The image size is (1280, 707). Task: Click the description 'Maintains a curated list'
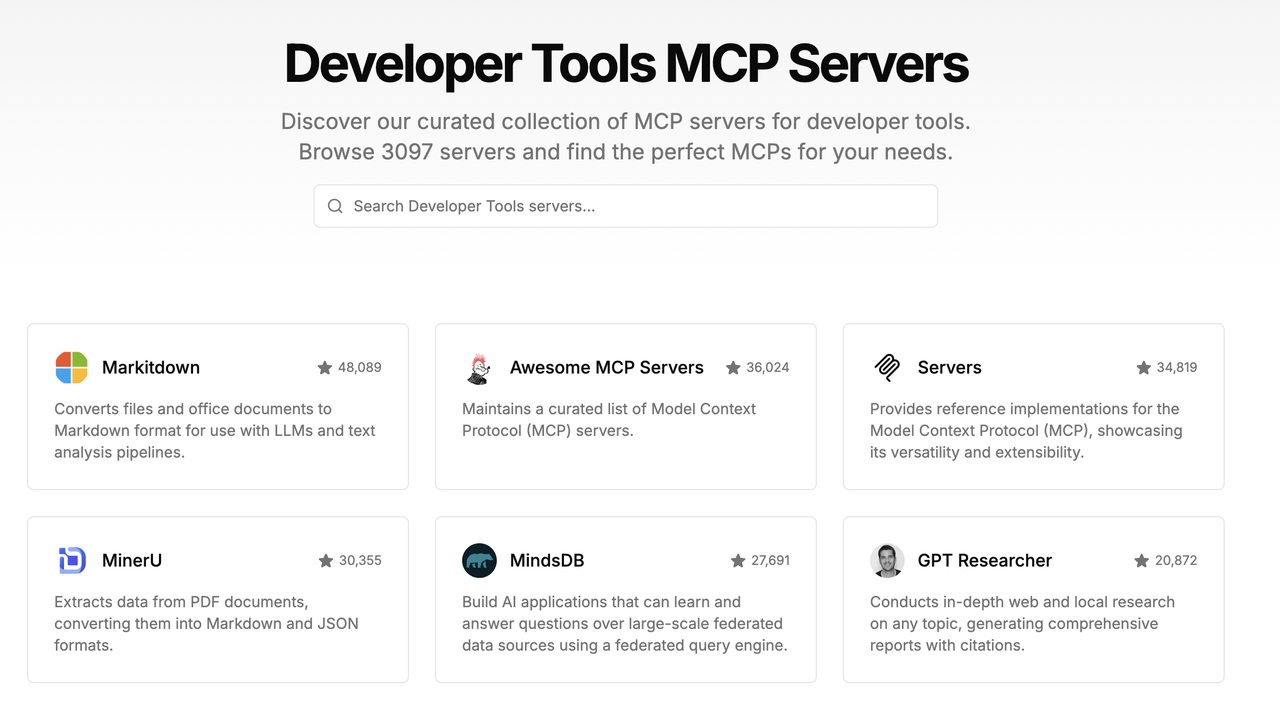(609, 419)
